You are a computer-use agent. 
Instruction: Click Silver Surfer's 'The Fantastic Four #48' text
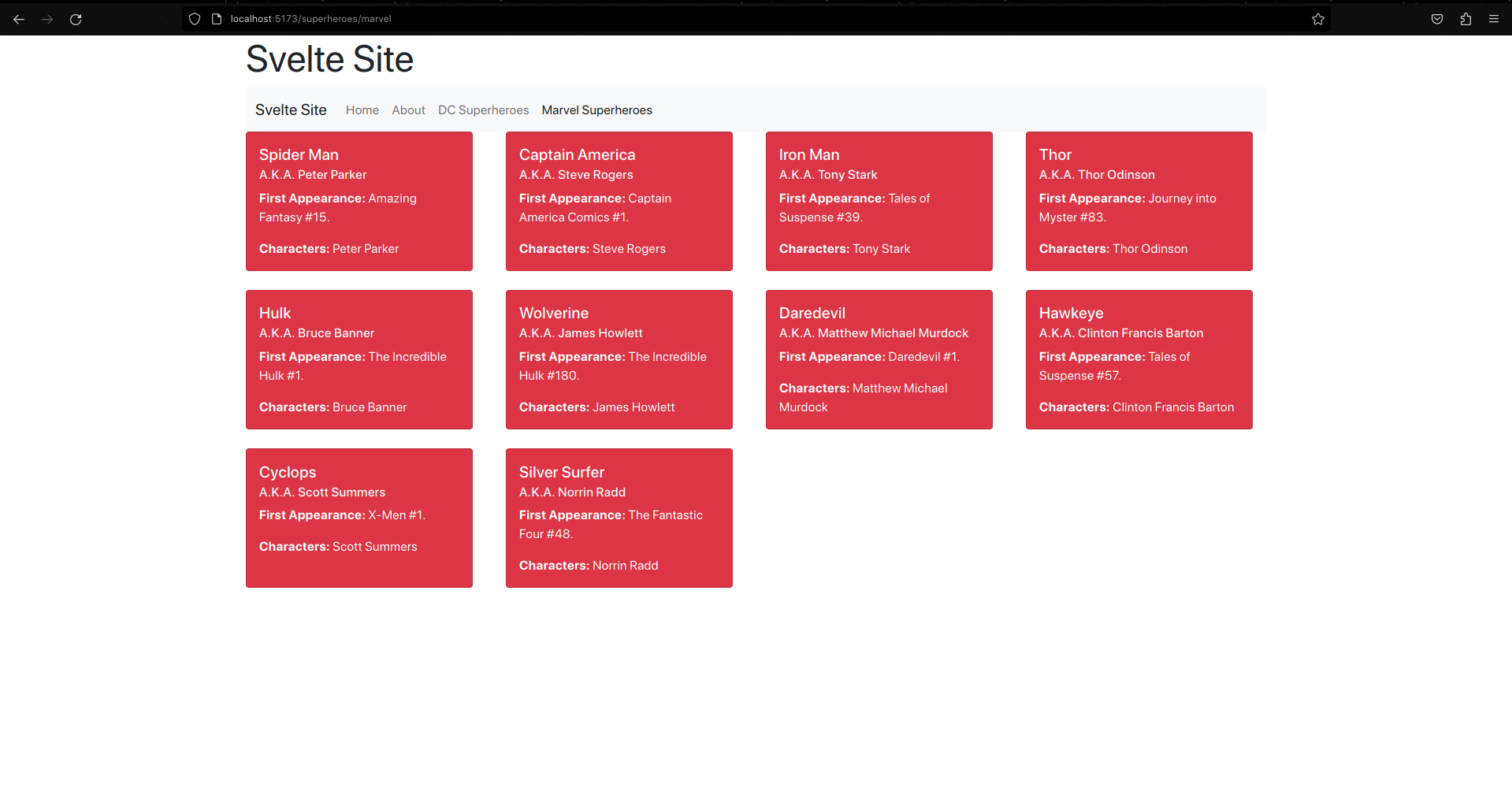pos(611,525)
